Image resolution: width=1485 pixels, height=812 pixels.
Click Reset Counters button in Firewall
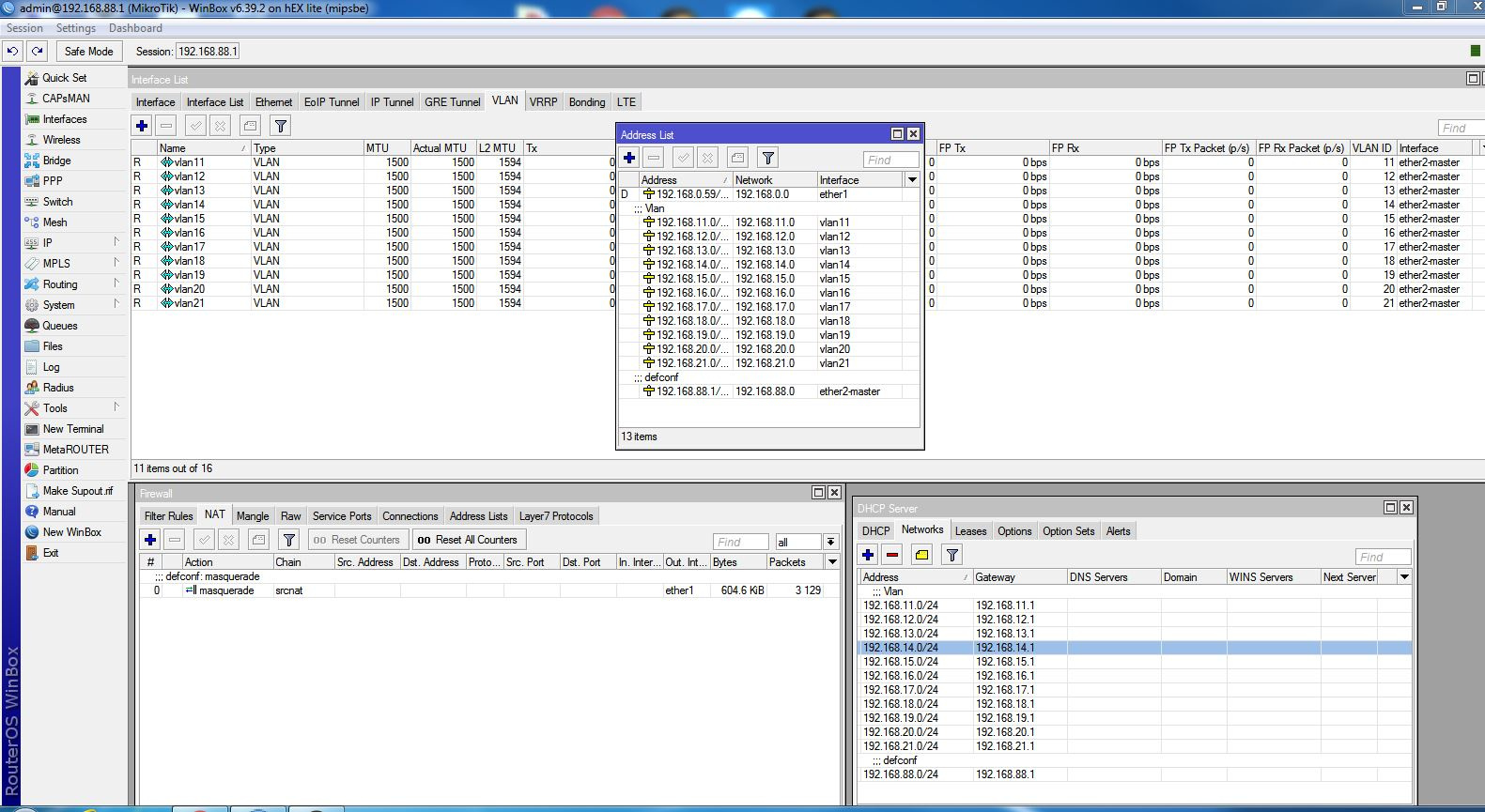point(357,540)
